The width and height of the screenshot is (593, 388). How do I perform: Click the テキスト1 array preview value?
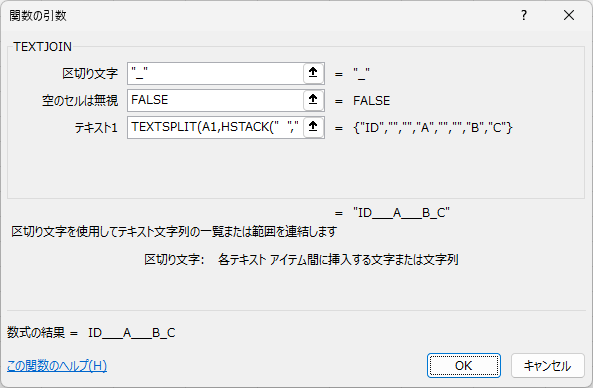point(433,128)
